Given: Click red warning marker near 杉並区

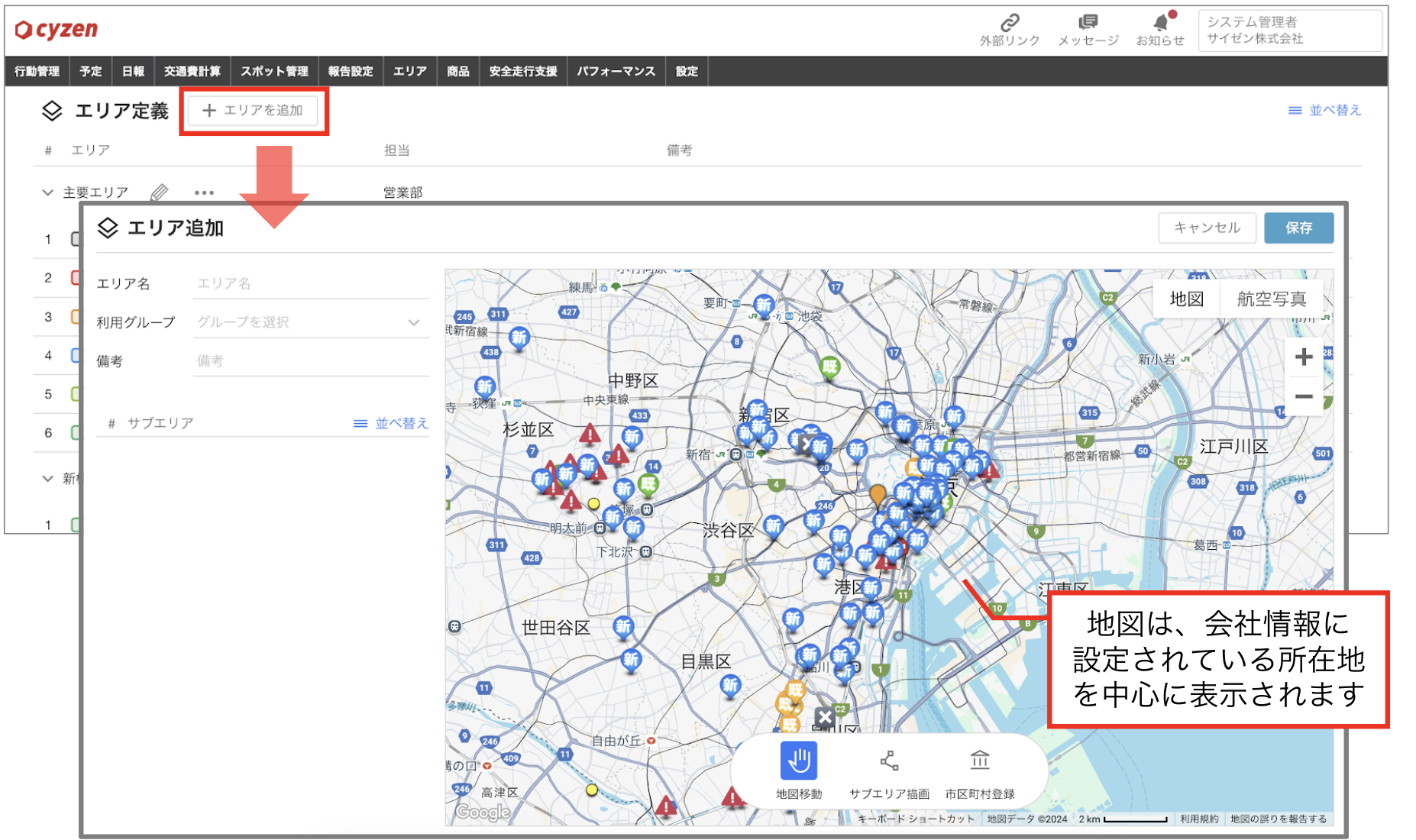Looking at the screenshot, I should click(589, 435).
